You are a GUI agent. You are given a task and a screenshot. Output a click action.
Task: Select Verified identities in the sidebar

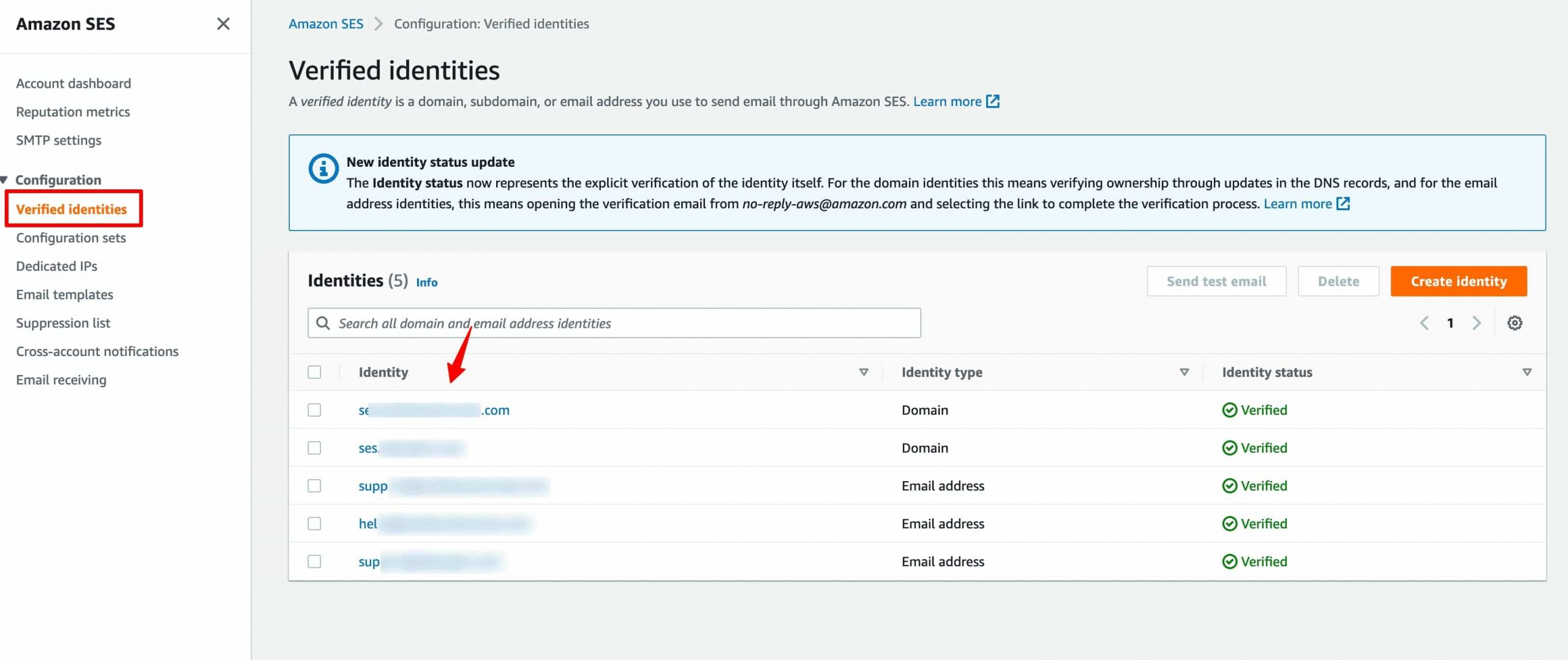coord(72,209)
